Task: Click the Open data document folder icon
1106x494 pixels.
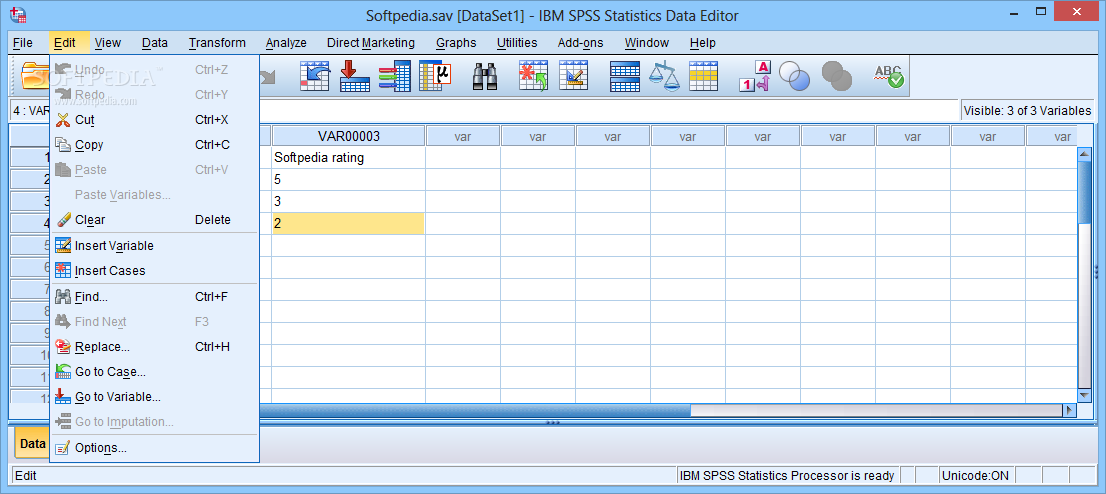Action: 35,75
